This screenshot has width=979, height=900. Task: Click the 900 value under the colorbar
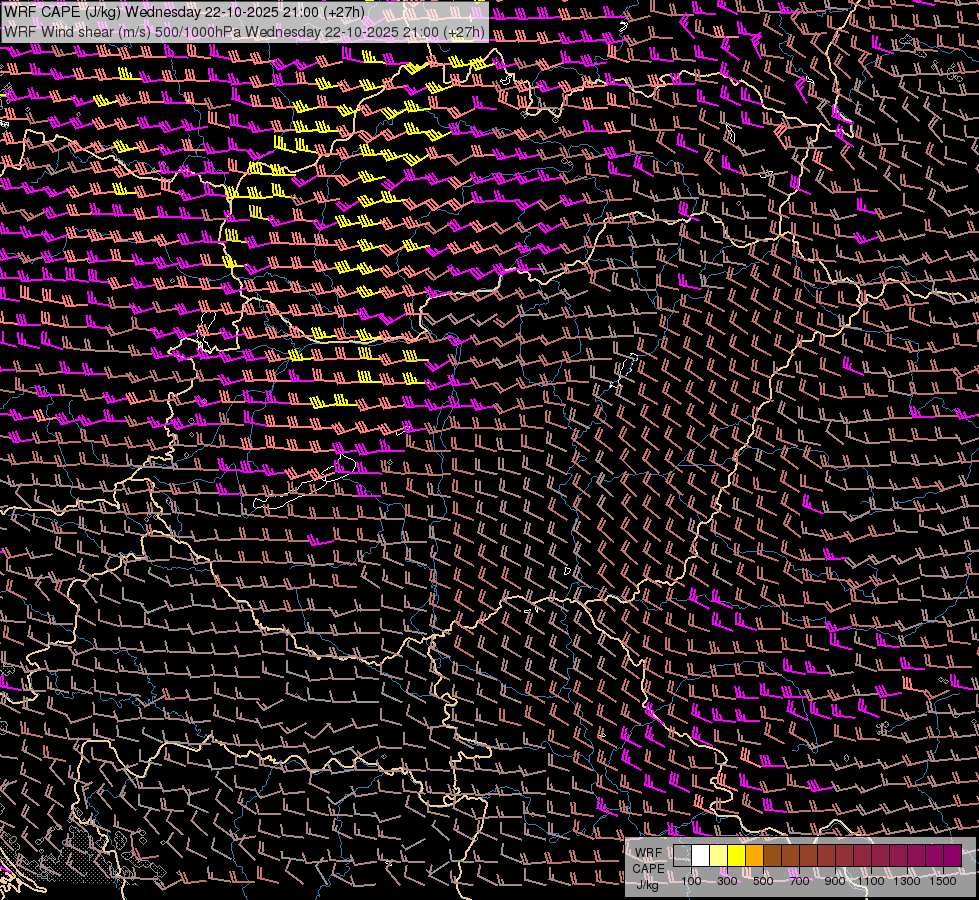pos(835,881)
